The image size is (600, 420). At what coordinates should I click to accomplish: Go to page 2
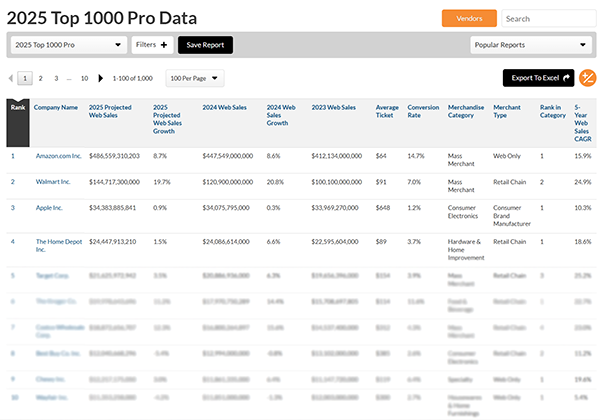point(41,78)
